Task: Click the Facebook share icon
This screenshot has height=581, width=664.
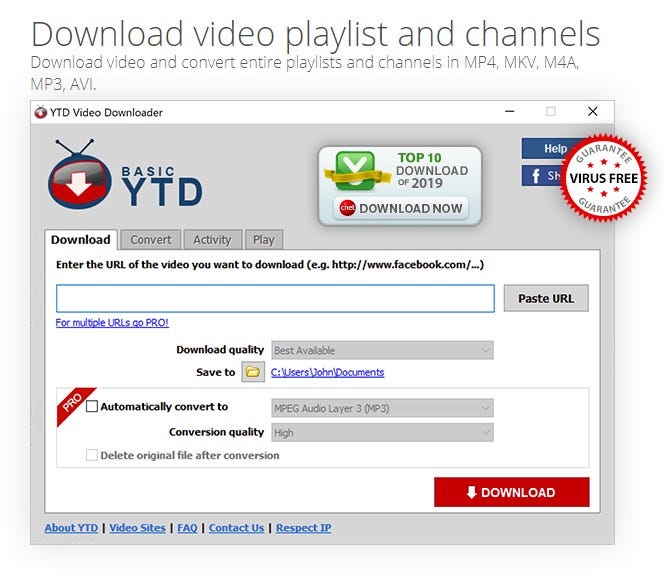Action: point(536,175)
